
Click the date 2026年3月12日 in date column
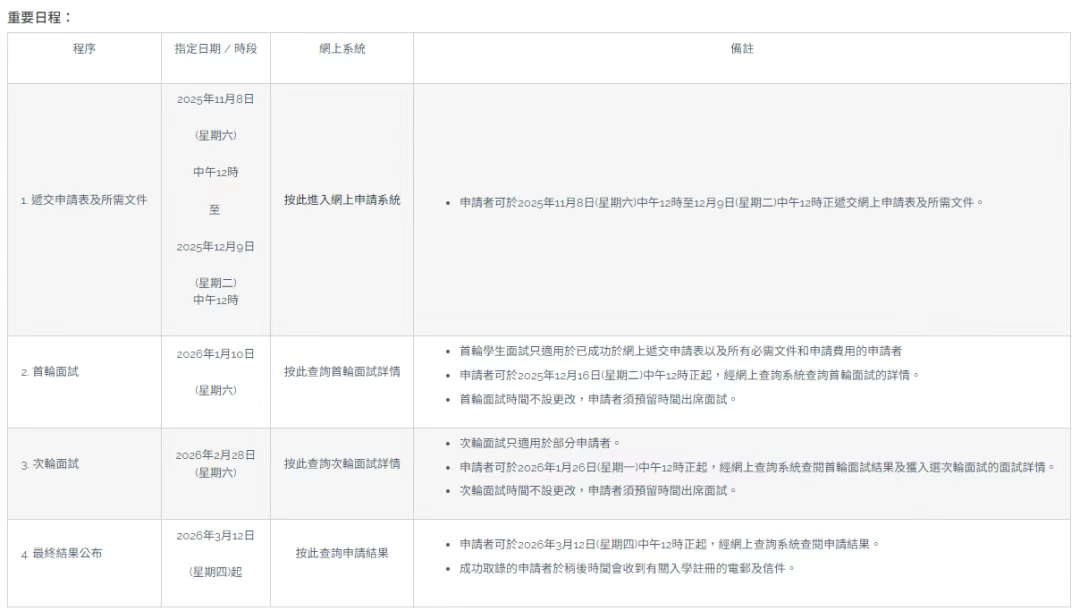216,536
